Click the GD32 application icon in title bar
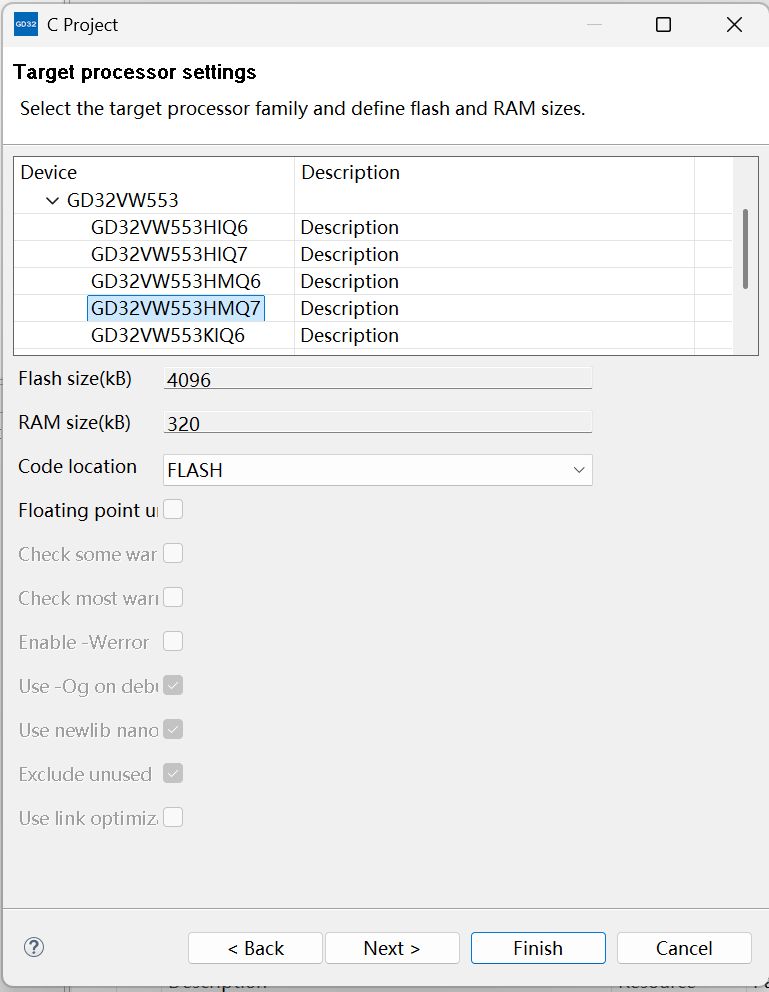This screenshot has width=769, height=992. coord(26,25)
